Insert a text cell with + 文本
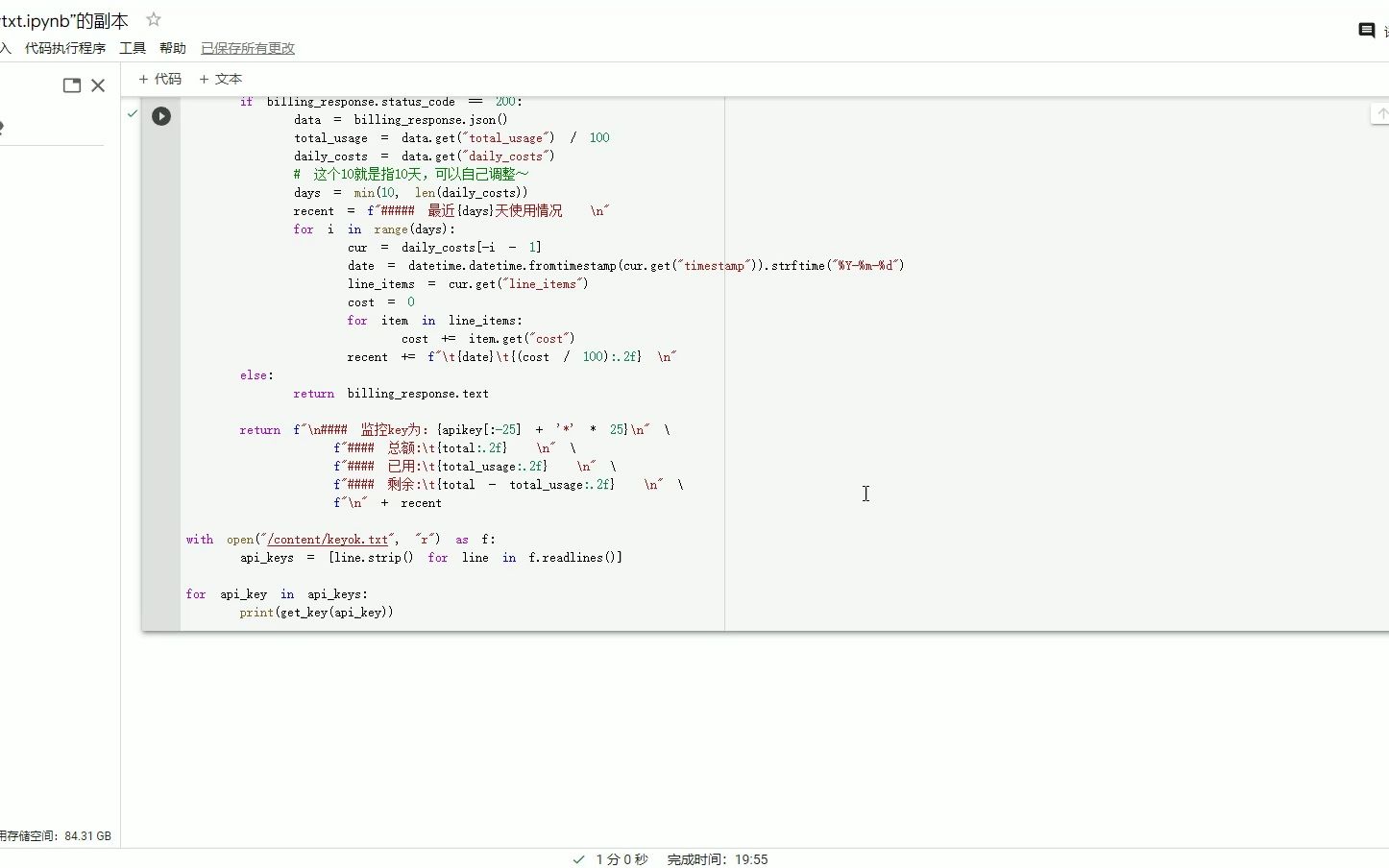 point(220,79)
